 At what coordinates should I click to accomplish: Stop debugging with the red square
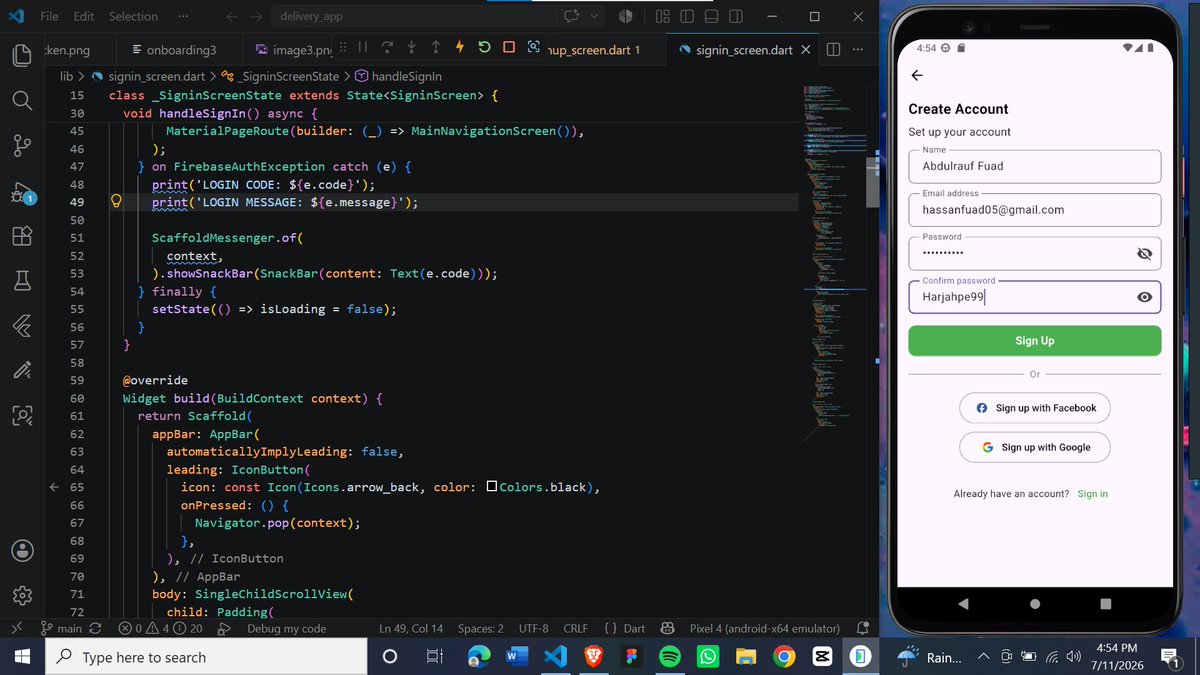tap(509, 47)
